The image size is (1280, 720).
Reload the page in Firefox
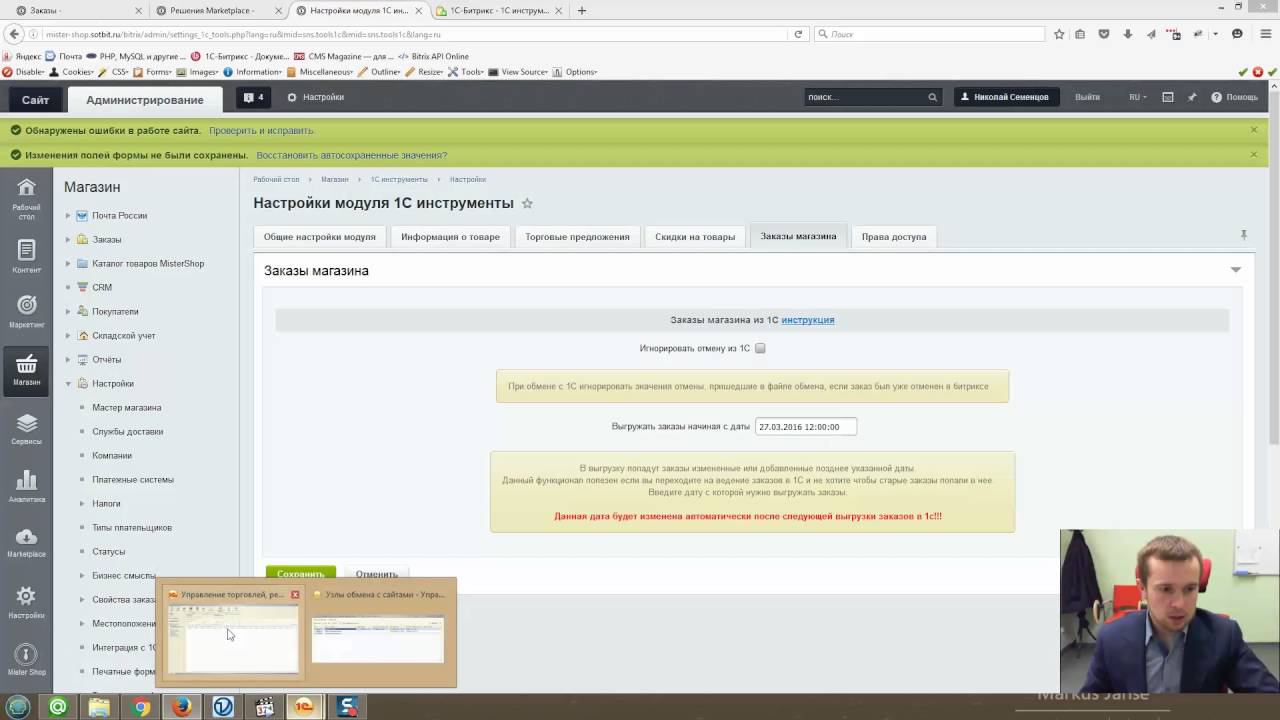pos(798,34)
